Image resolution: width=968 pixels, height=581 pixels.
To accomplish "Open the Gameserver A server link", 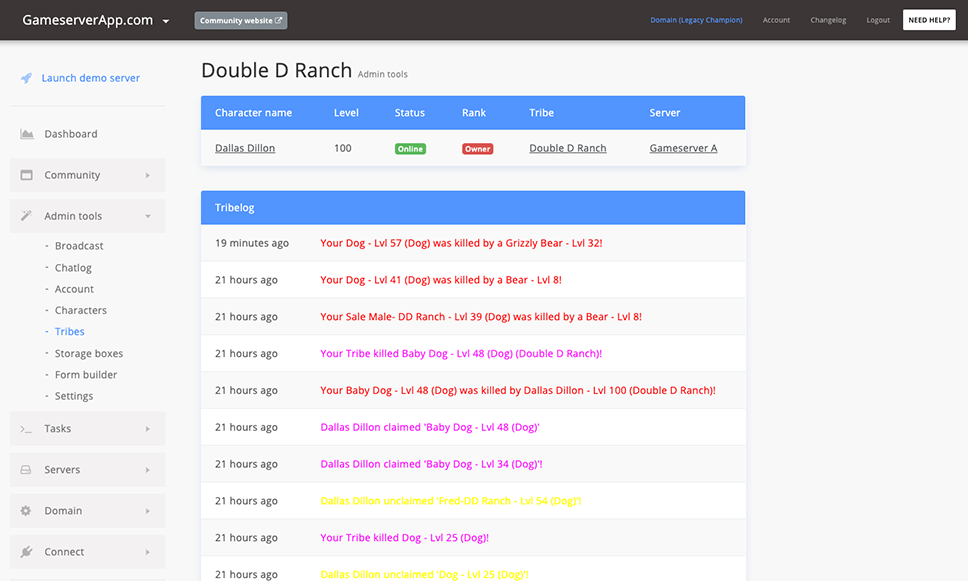I will coord(683,148).
